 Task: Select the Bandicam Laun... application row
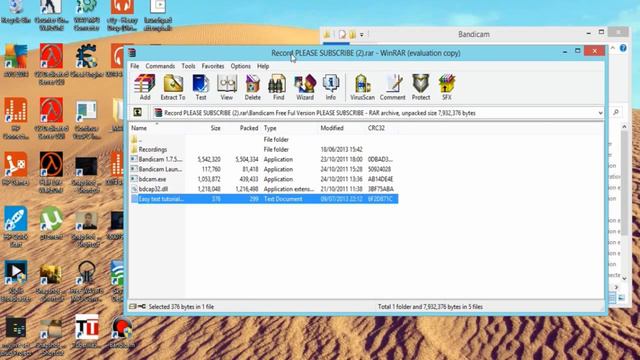pos(264,169)
